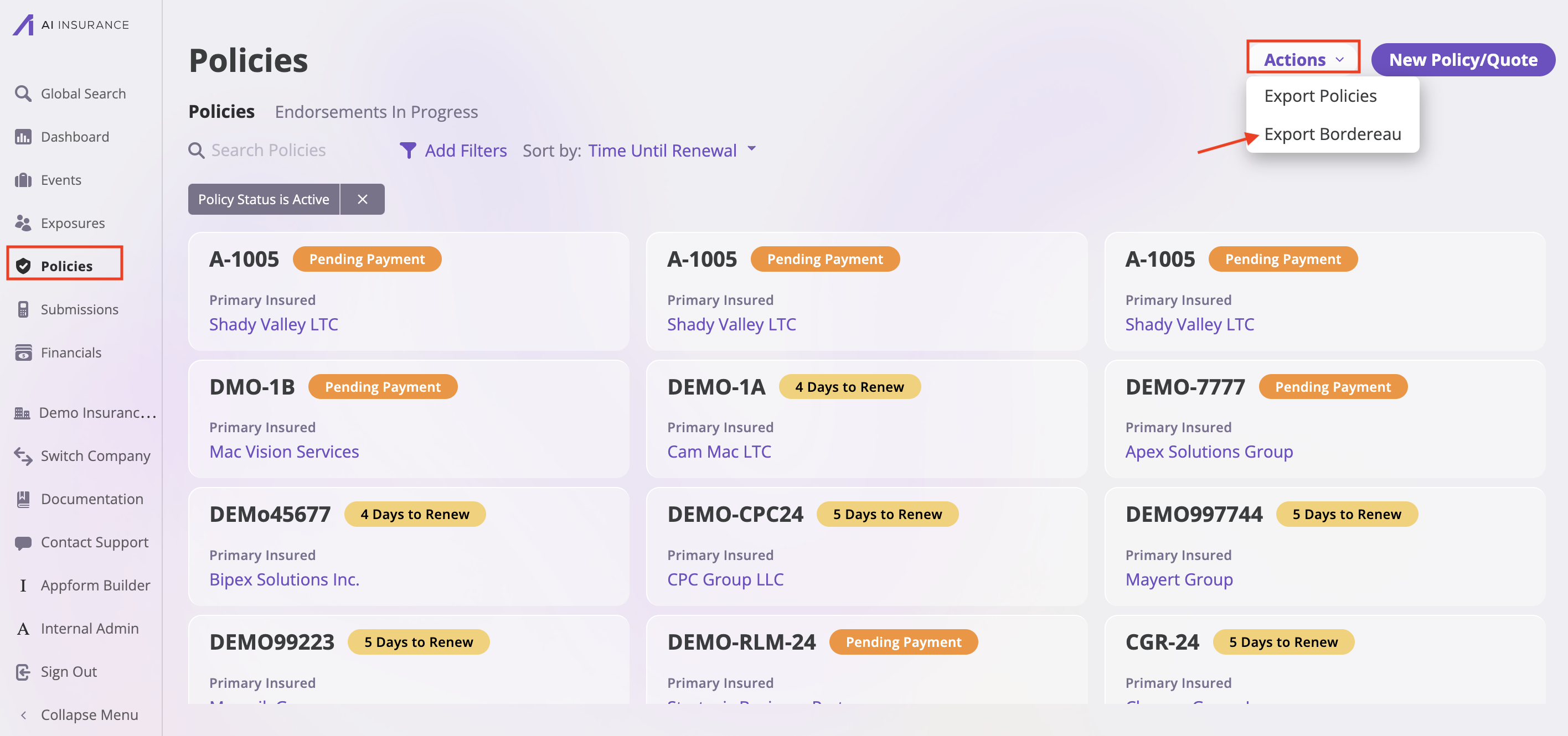Select Export Bordereau from Actions menu
This screenshot has width=1568, height=736.
tap(1332, 134)
